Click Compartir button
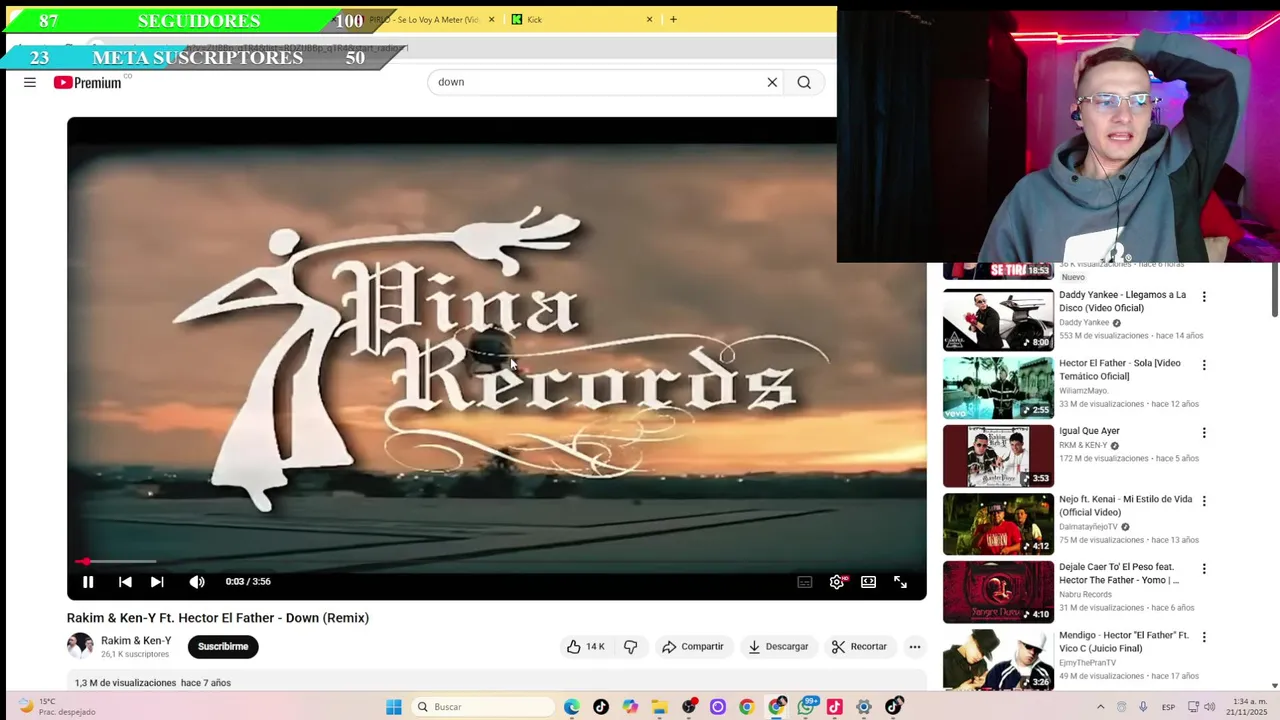Screen dimensions: 1280x720 click(x=693, y=646)
